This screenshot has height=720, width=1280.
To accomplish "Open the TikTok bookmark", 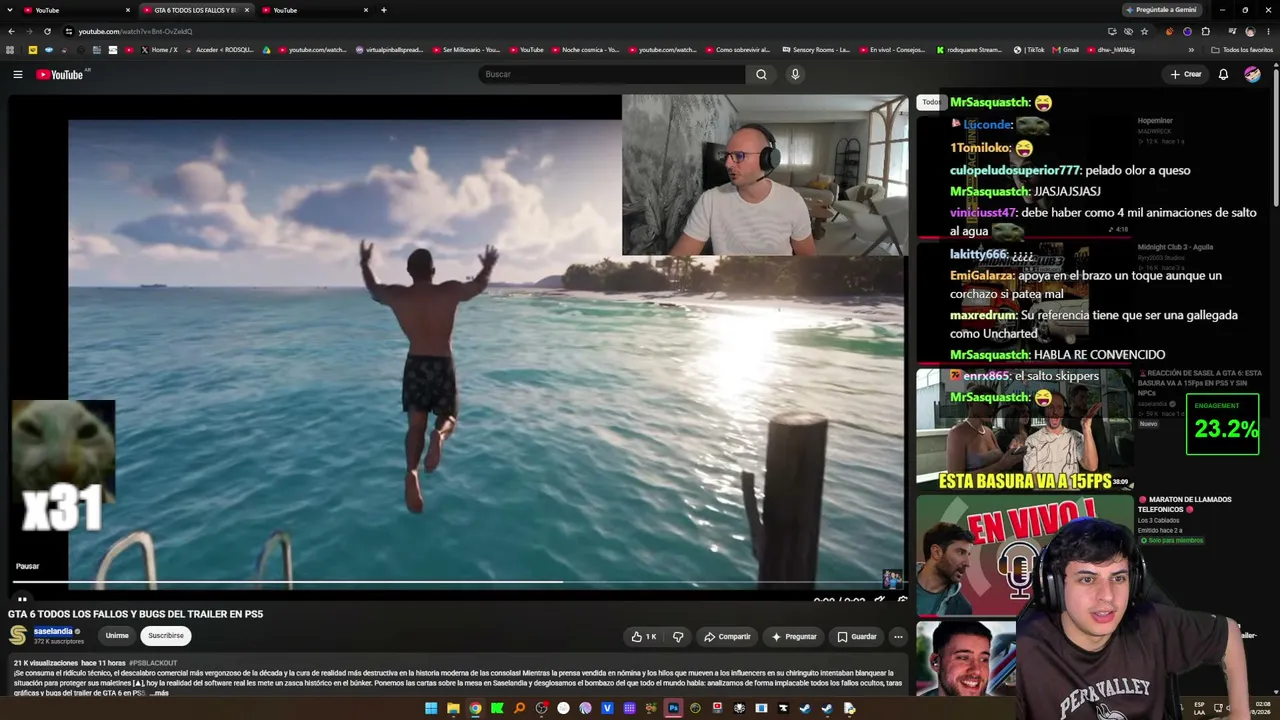I will pyautogui.click(x=1030, y=50).
